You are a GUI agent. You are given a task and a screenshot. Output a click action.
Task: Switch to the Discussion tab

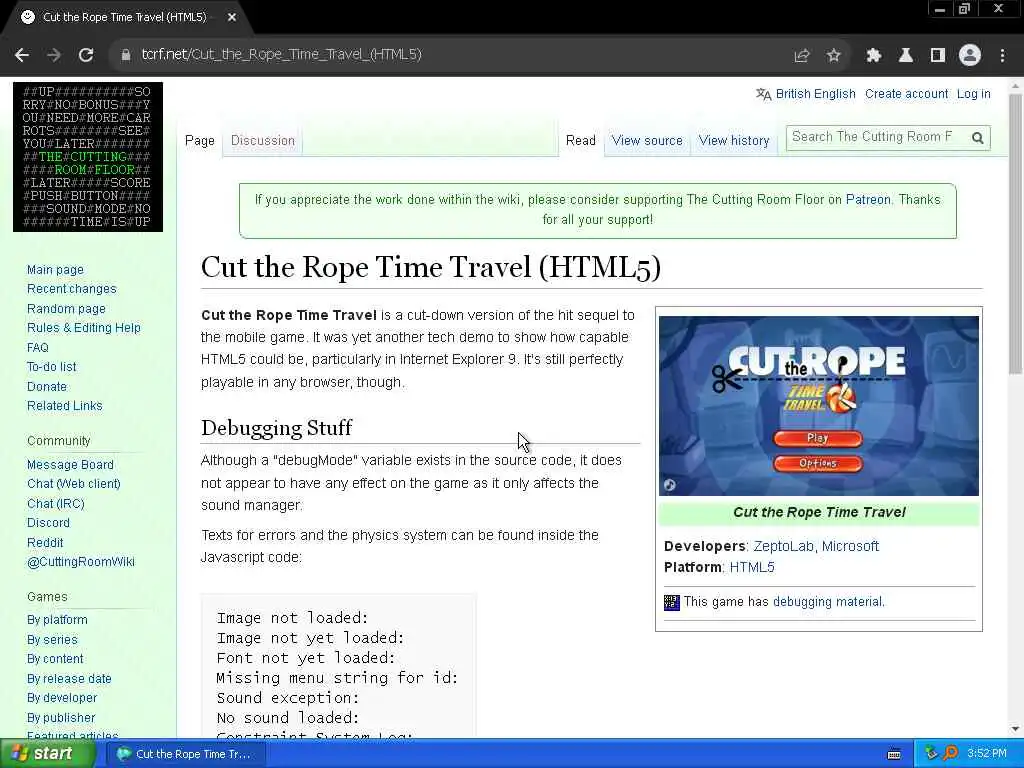click(263, 140)
